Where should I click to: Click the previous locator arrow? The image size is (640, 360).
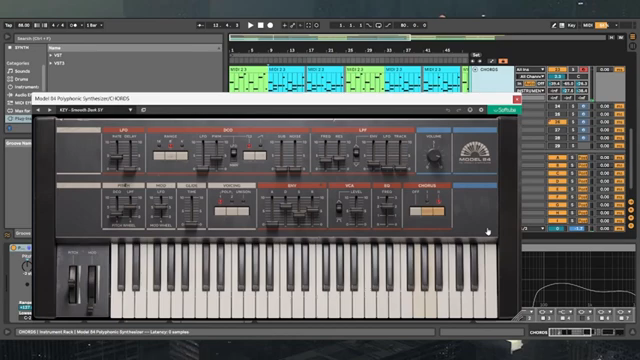[473, 61]
